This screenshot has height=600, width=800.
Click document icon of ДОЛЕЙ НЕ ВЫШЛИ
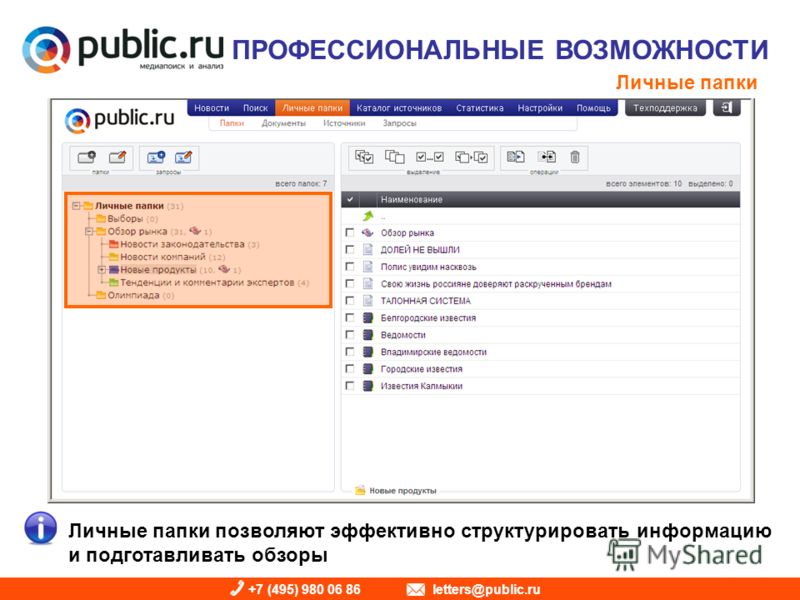[367, 249]
